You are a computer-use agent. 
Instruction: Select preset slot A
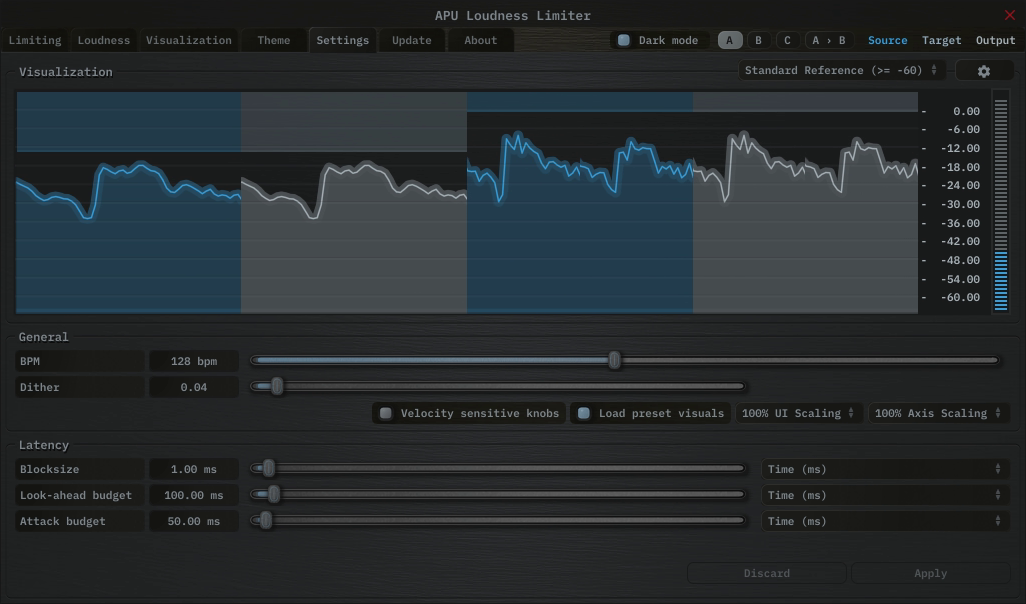730,41
